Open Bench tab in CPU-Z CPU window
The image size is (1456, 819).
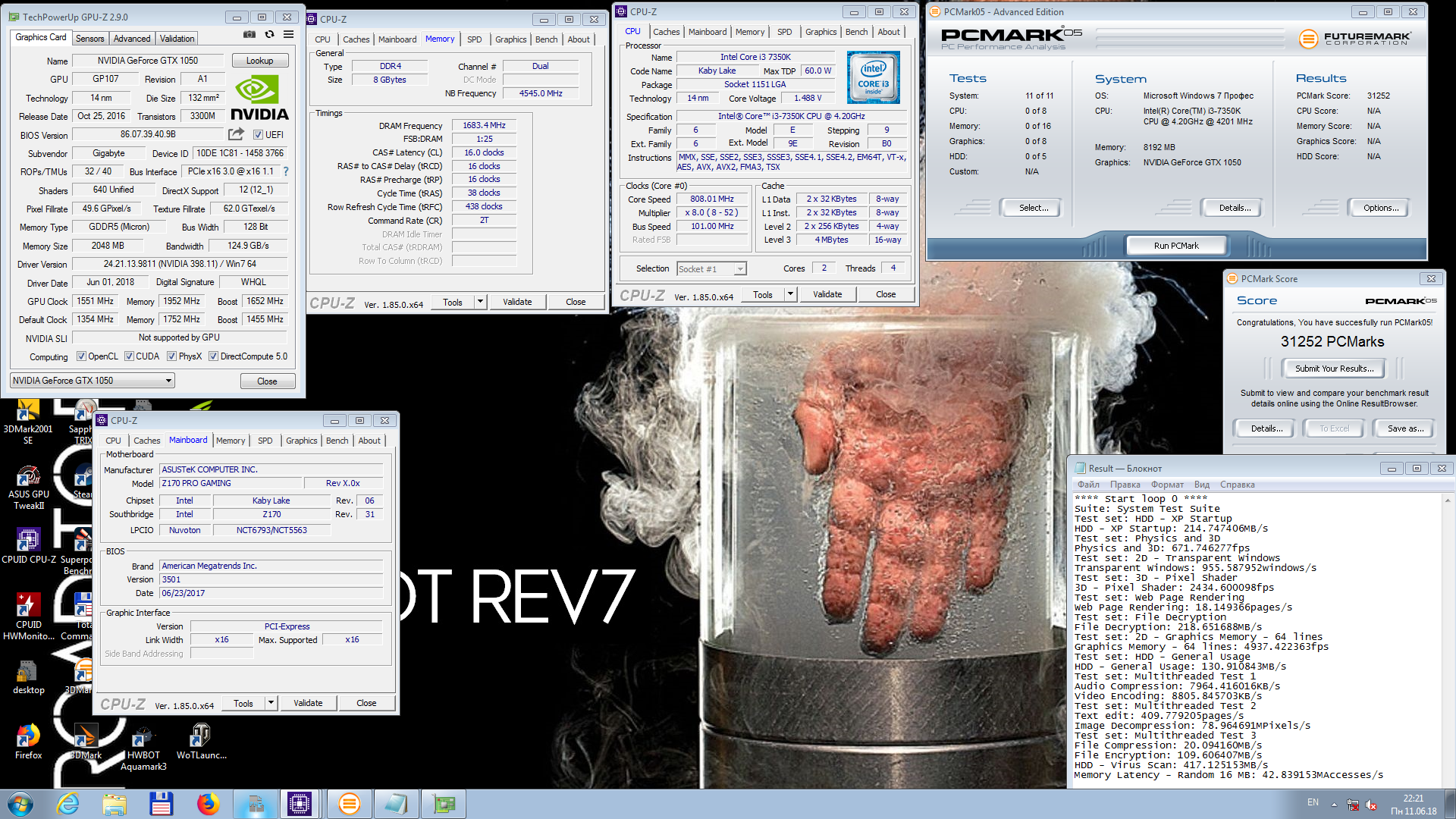[856, 32]
